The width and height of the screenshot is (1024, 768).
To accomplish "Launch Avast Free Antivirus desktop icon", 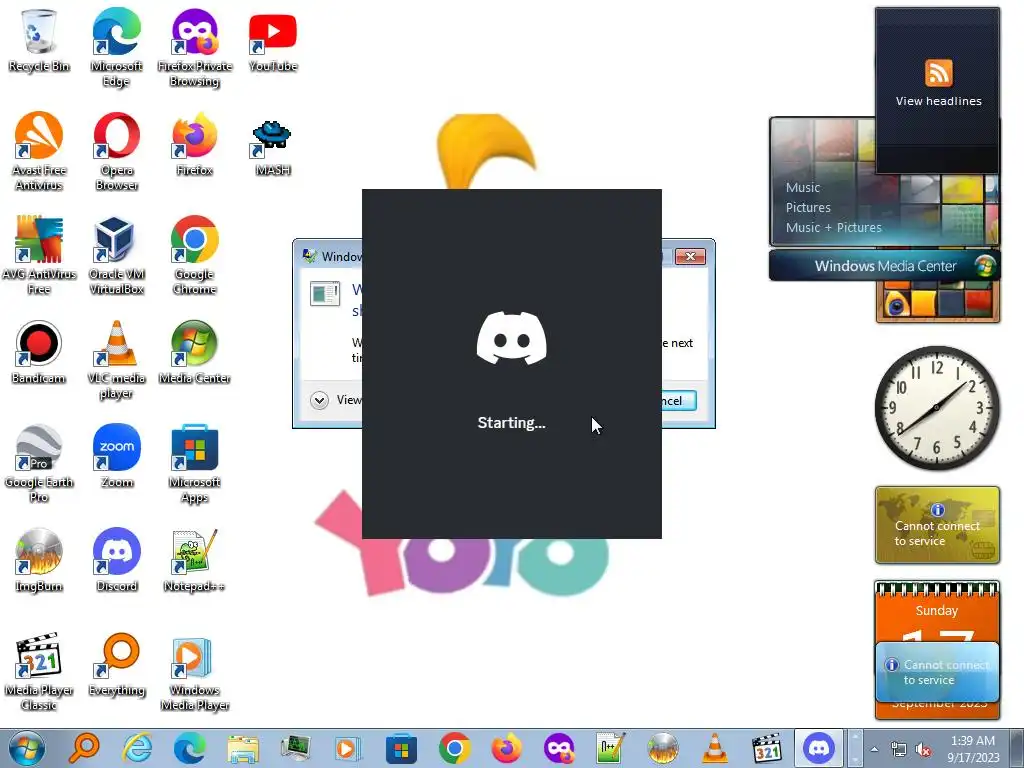I will [39, 151].
